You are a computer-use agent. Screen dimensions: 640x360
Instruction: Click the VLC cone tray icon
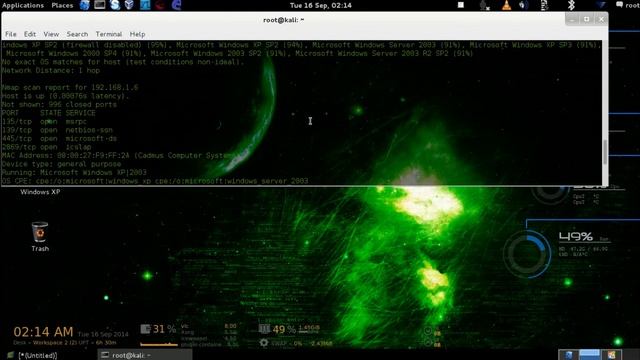coord(507,5)
